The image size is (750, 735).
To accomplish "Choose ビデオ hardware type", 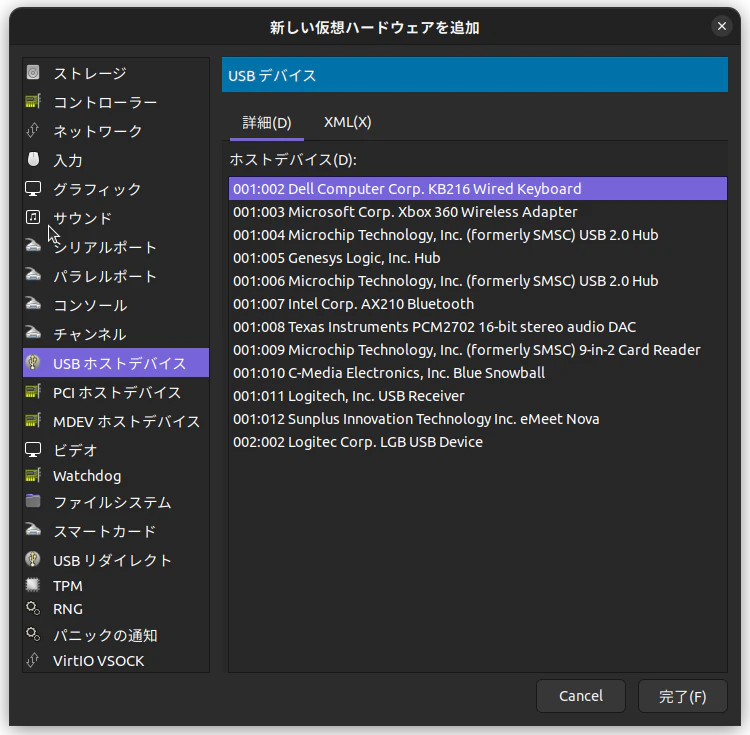I will click(x=116, y=450).
